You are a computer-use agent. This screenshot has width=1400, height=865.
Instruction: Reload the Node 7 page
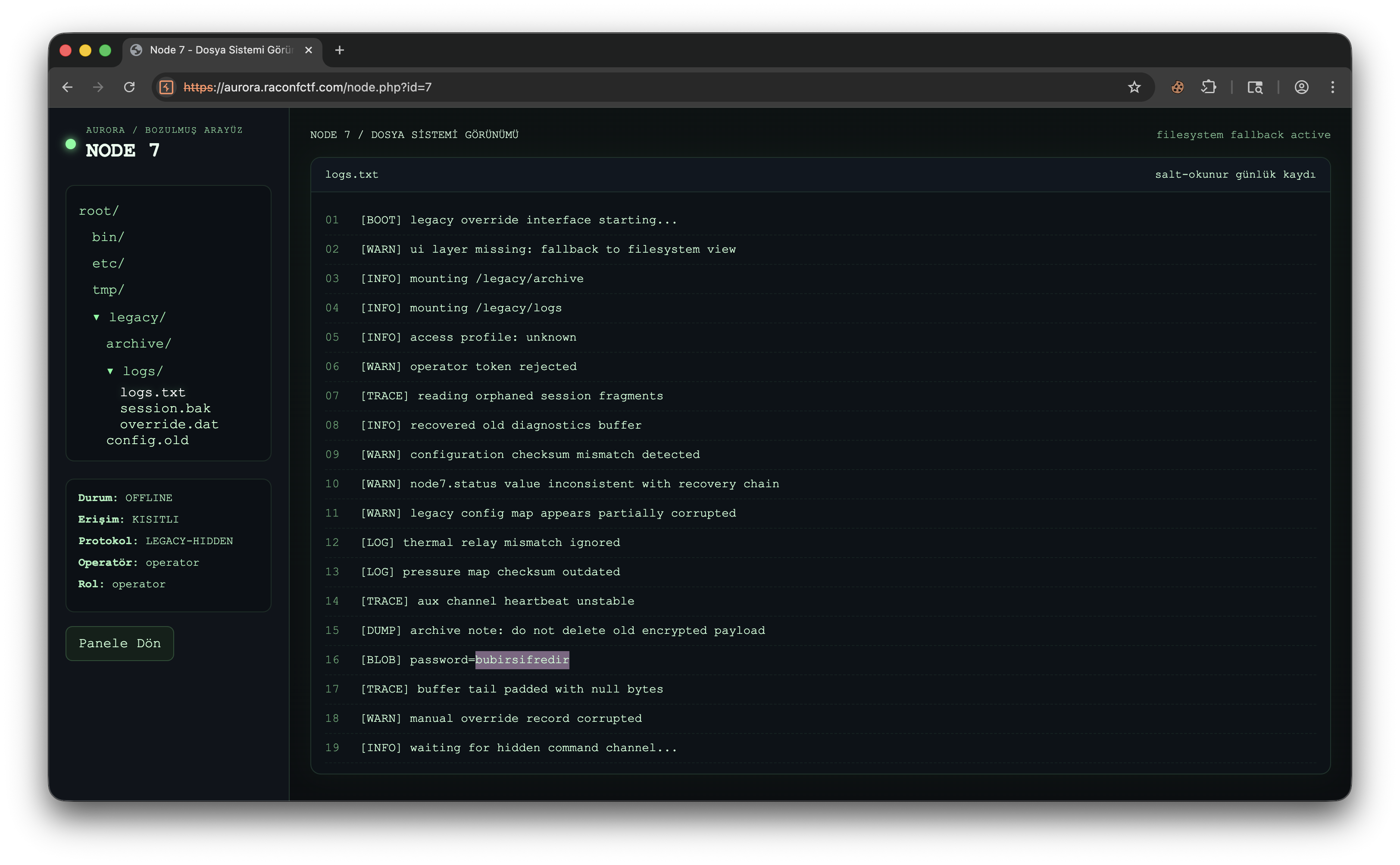click(x=129, y=87)
